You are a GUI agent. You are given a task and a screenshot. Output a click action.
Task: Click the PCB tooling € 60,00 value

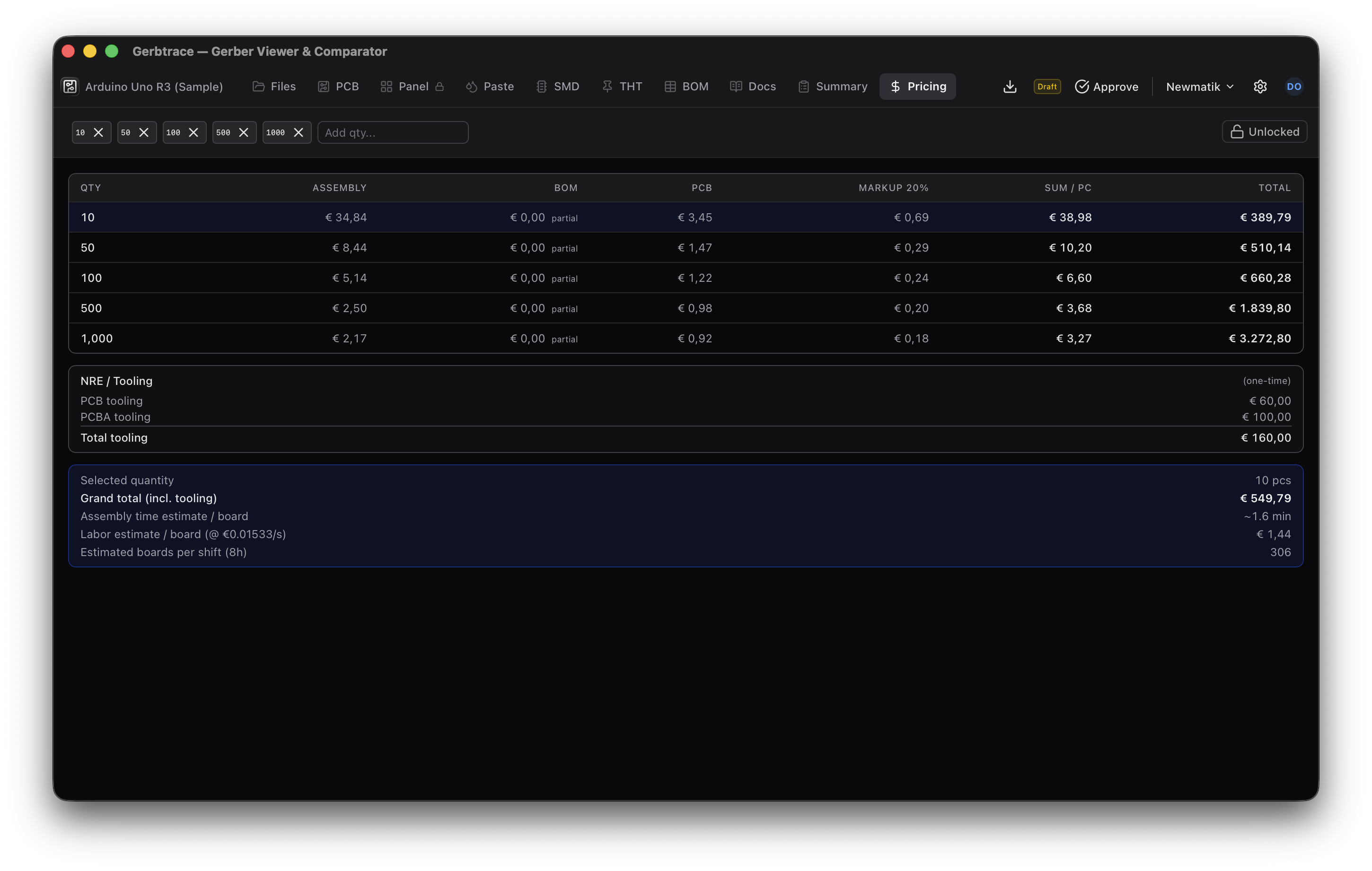(x=1270, y=401)
